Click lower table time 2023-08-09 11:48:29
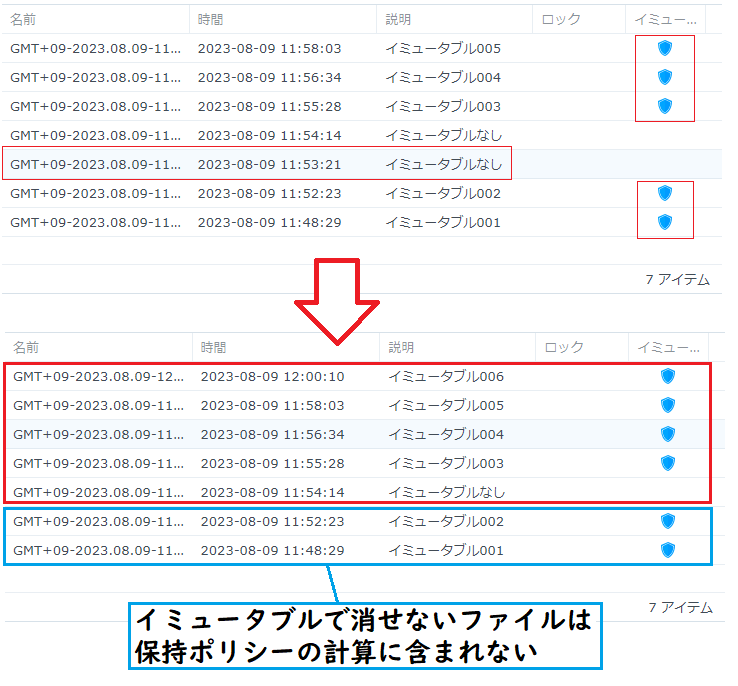738x686 pixels. pos(273,550)
